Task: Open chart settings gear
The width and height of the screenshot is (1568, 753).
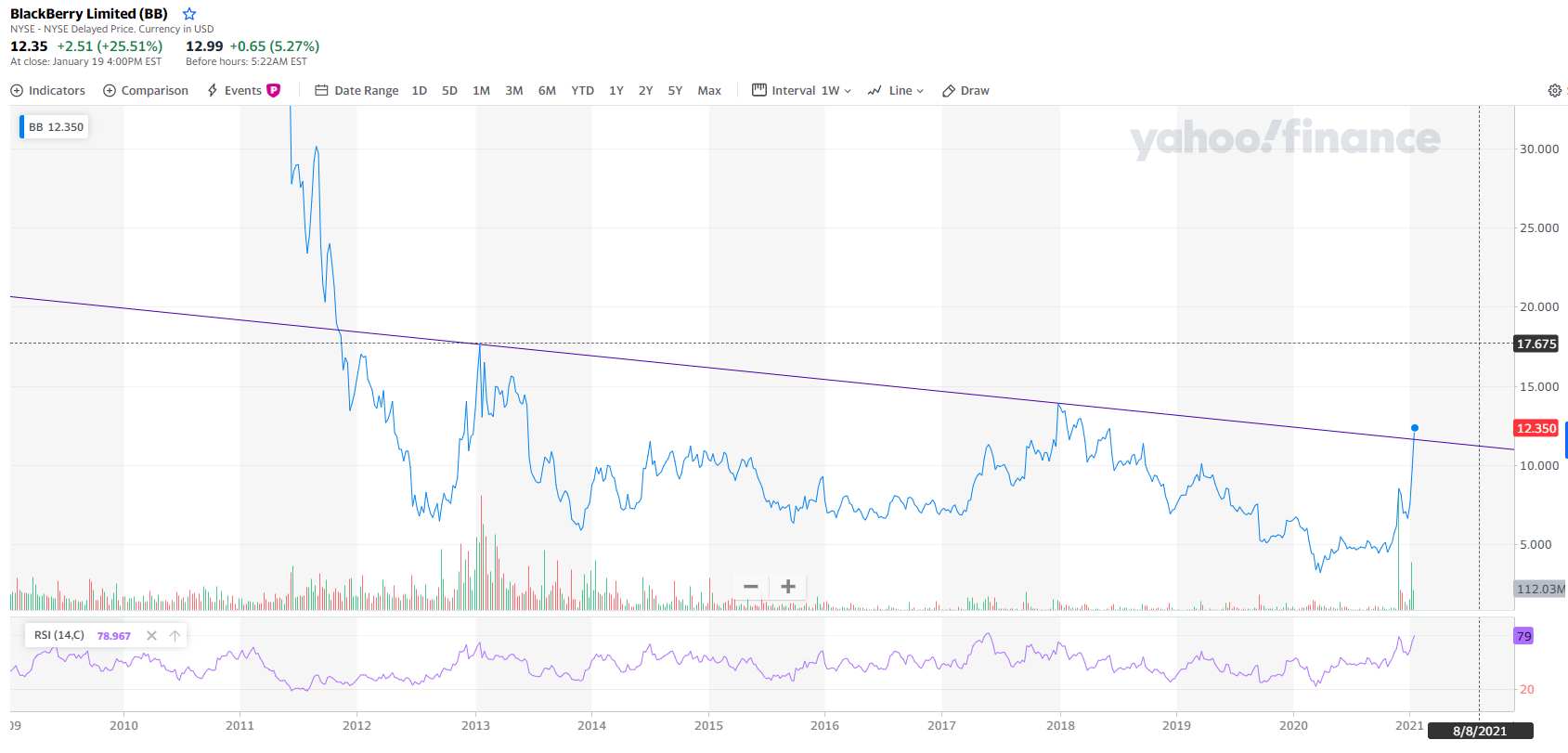Action: [1555, 90]
